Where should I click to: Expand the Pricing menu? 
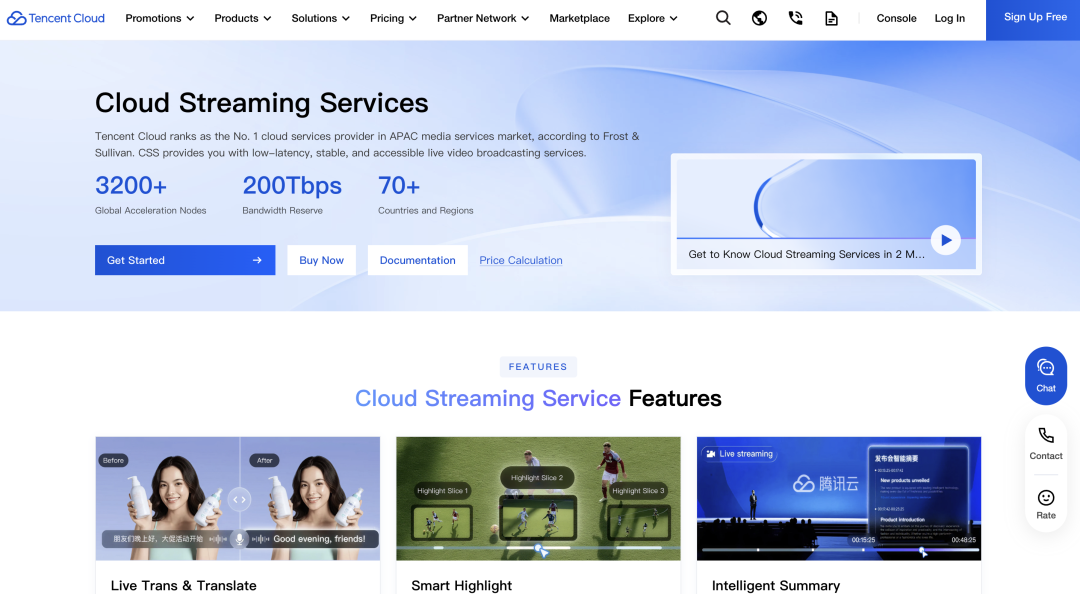click(x=393, y=18)
